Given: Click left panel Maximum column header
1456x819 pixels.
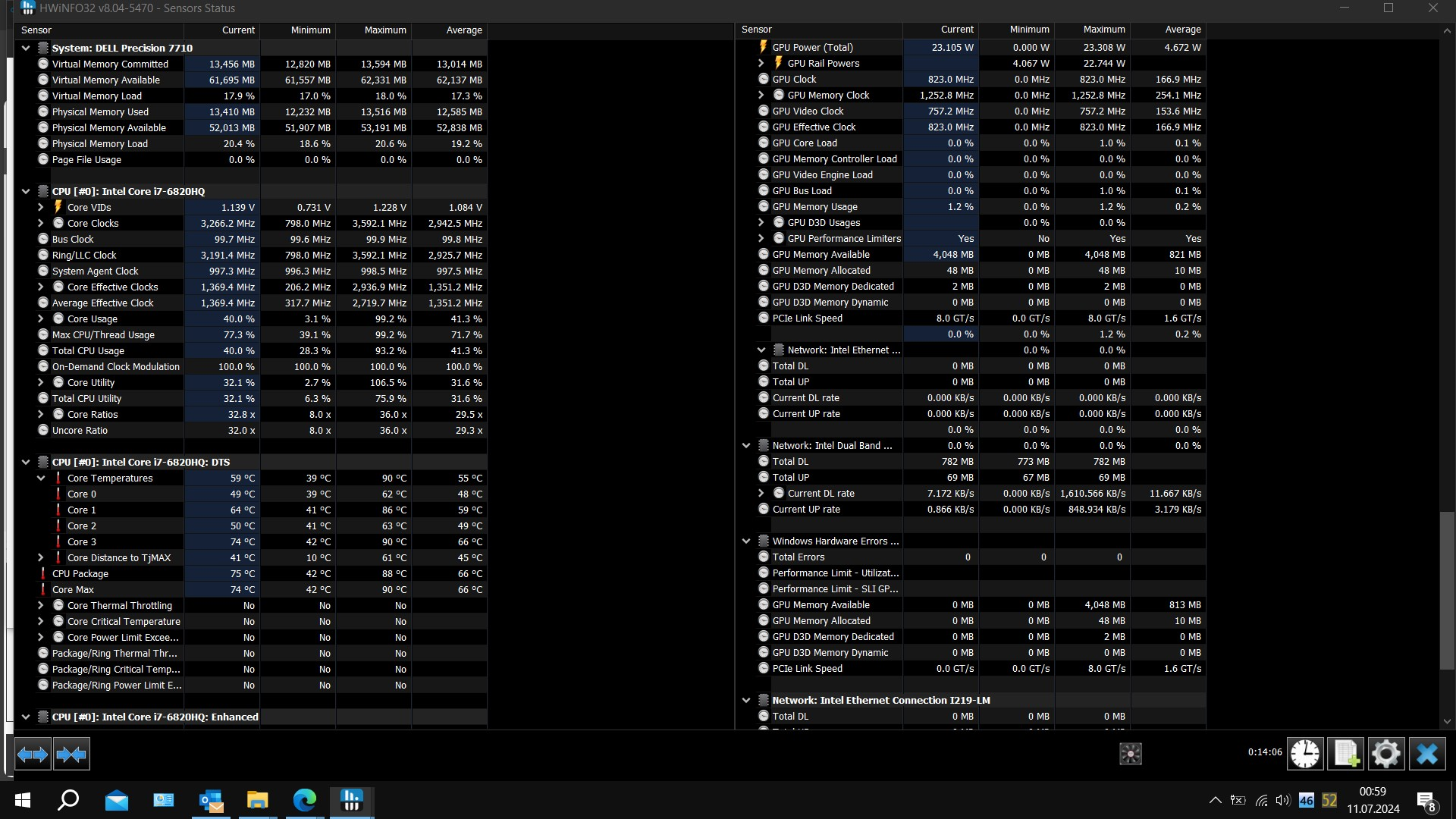Looking at the screenshot, I should point(373,30).
